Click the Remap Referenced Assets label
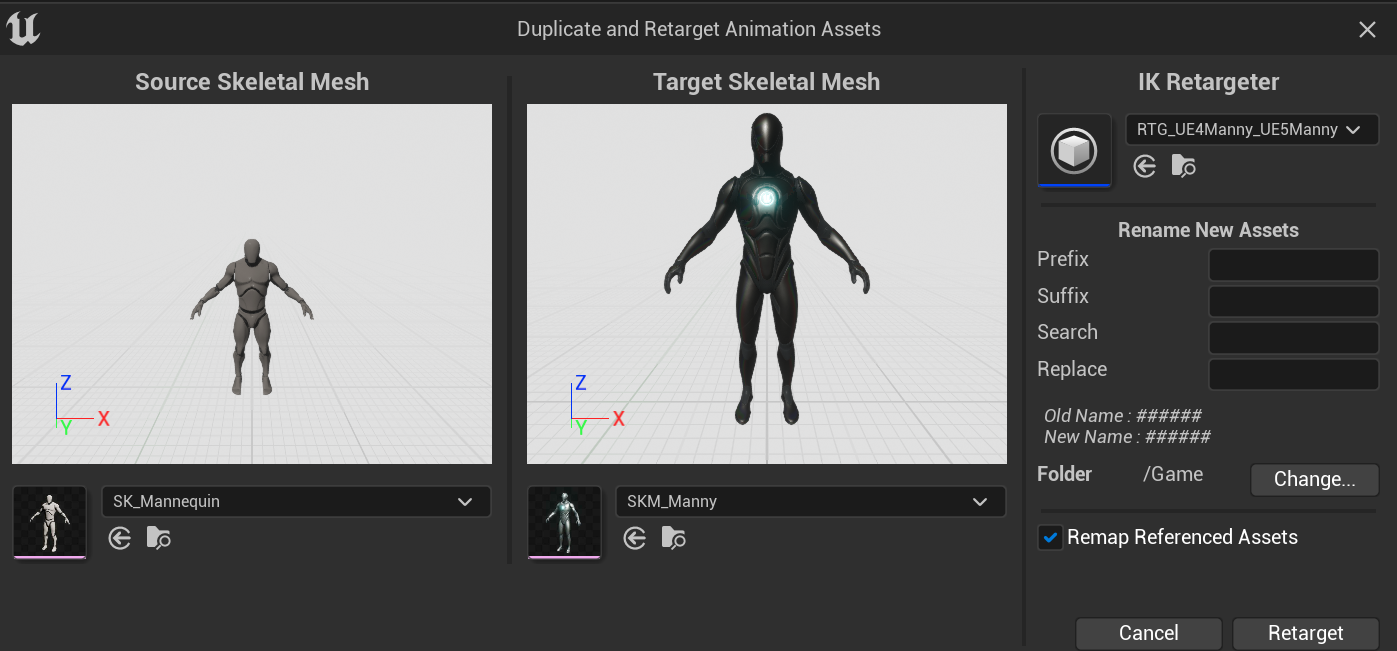 click(x=1182, y=538)
